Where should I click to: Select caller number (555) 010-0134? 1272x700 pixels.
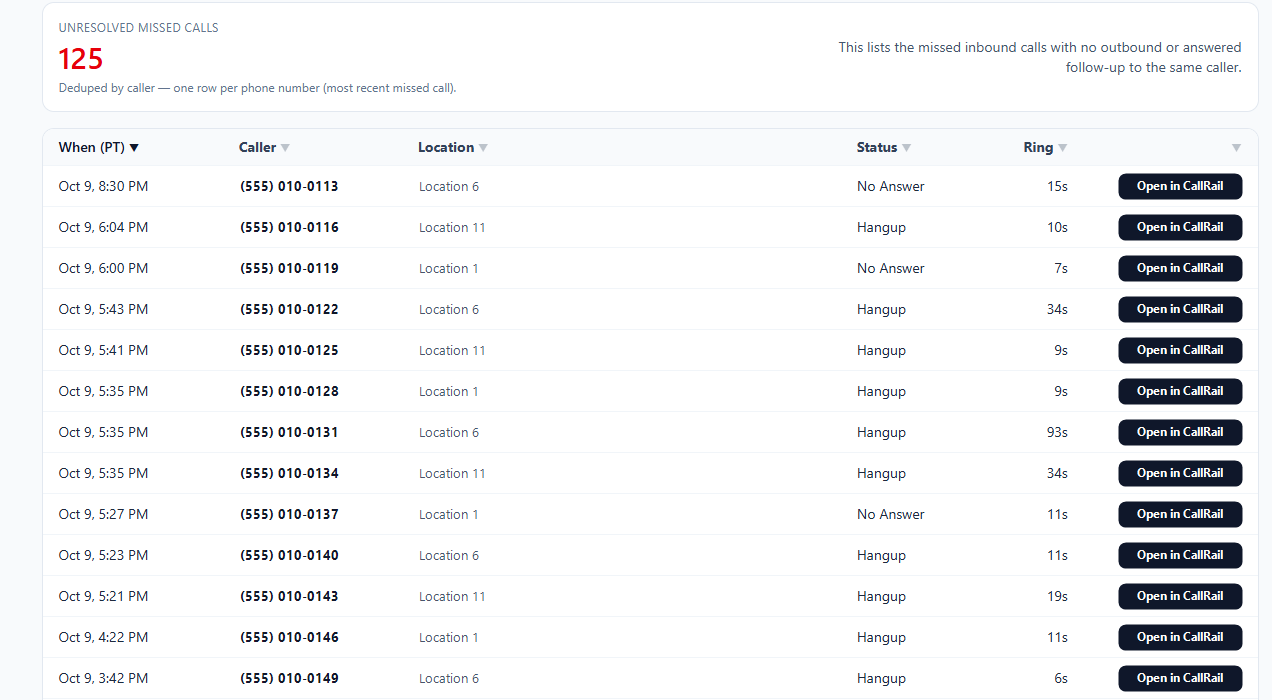[289, 474]
